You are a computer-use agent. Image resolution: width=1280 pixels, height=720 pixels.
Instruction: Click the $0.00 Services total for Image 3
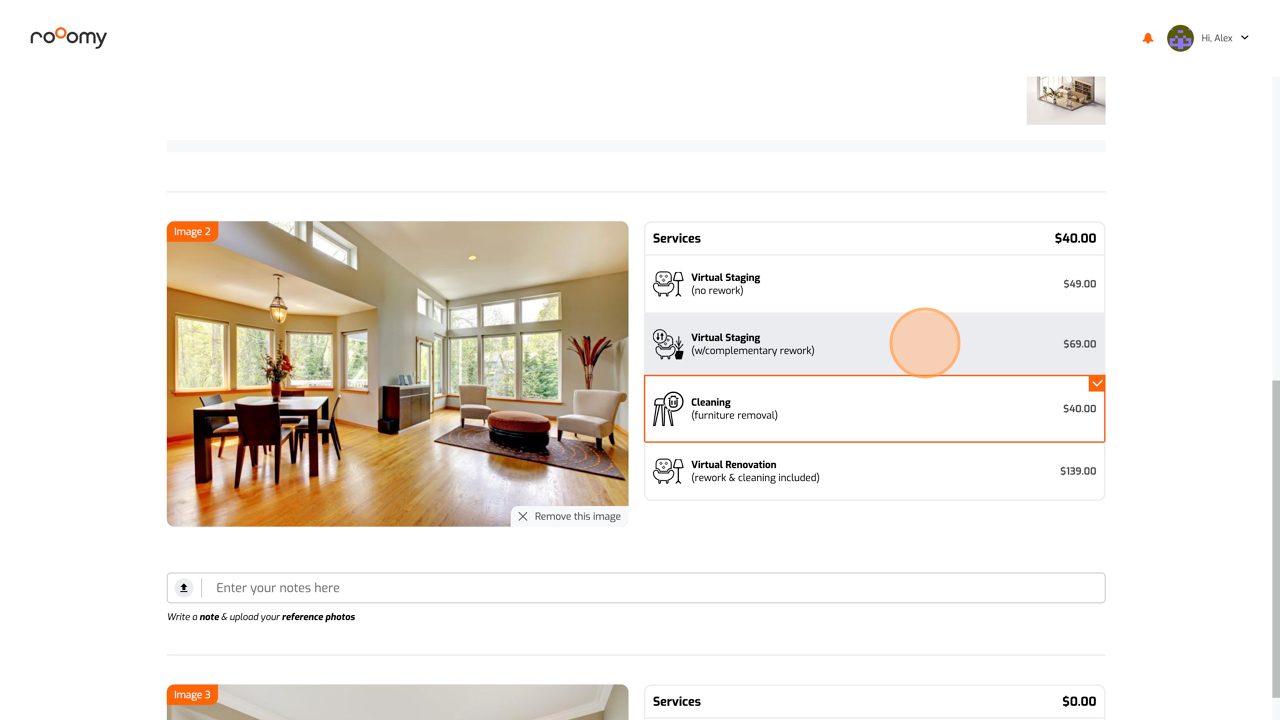(x=1079, y=701)
